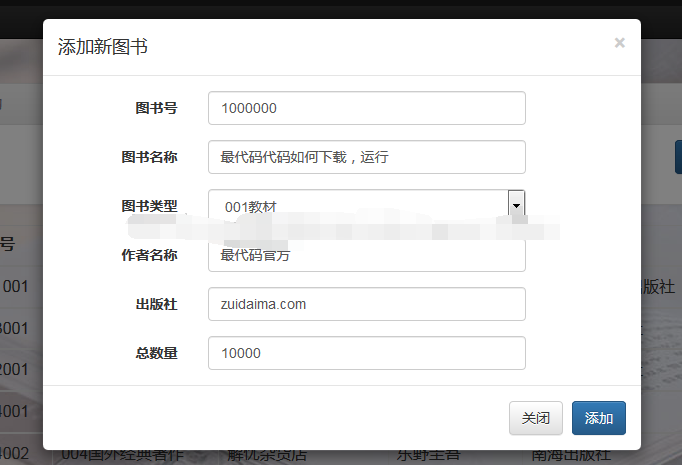Click the 总数量 label
Viewport: 682px width, 465px height.
coord(156,353)
